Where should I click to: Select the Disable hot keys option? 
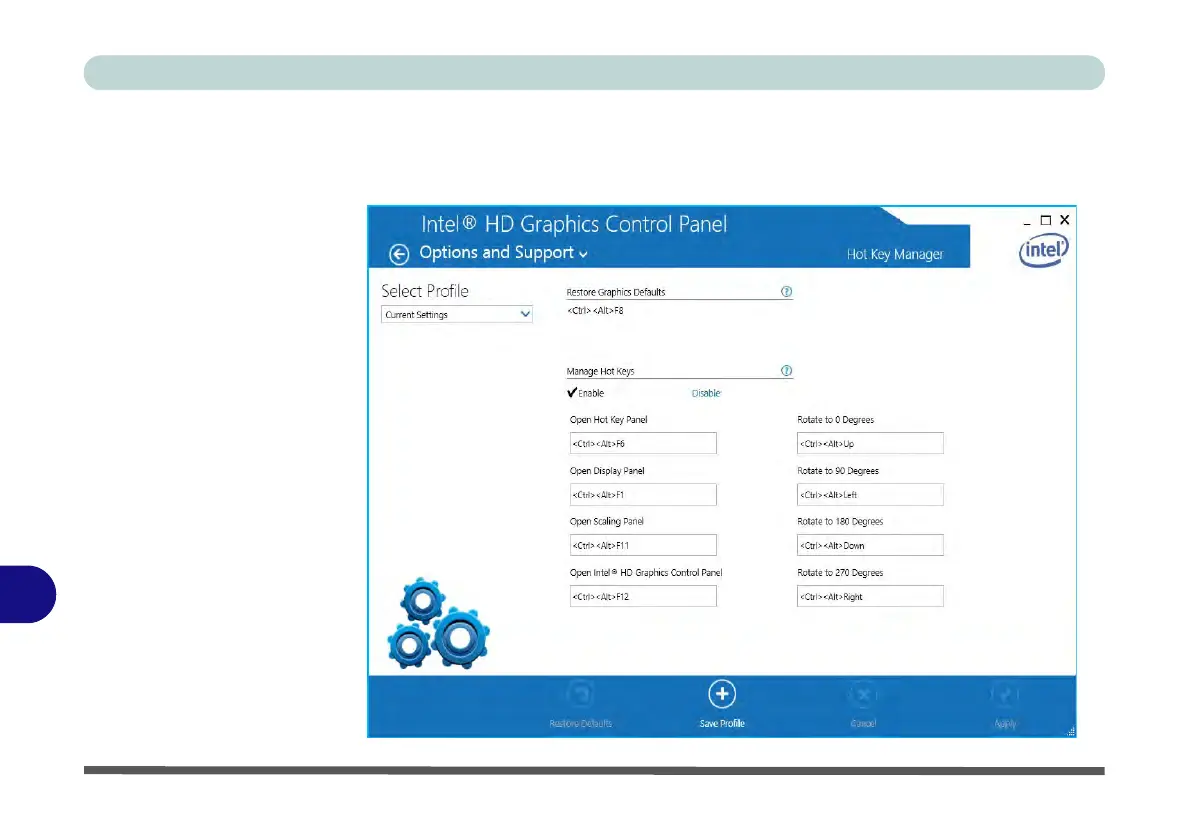coord(706,393)
